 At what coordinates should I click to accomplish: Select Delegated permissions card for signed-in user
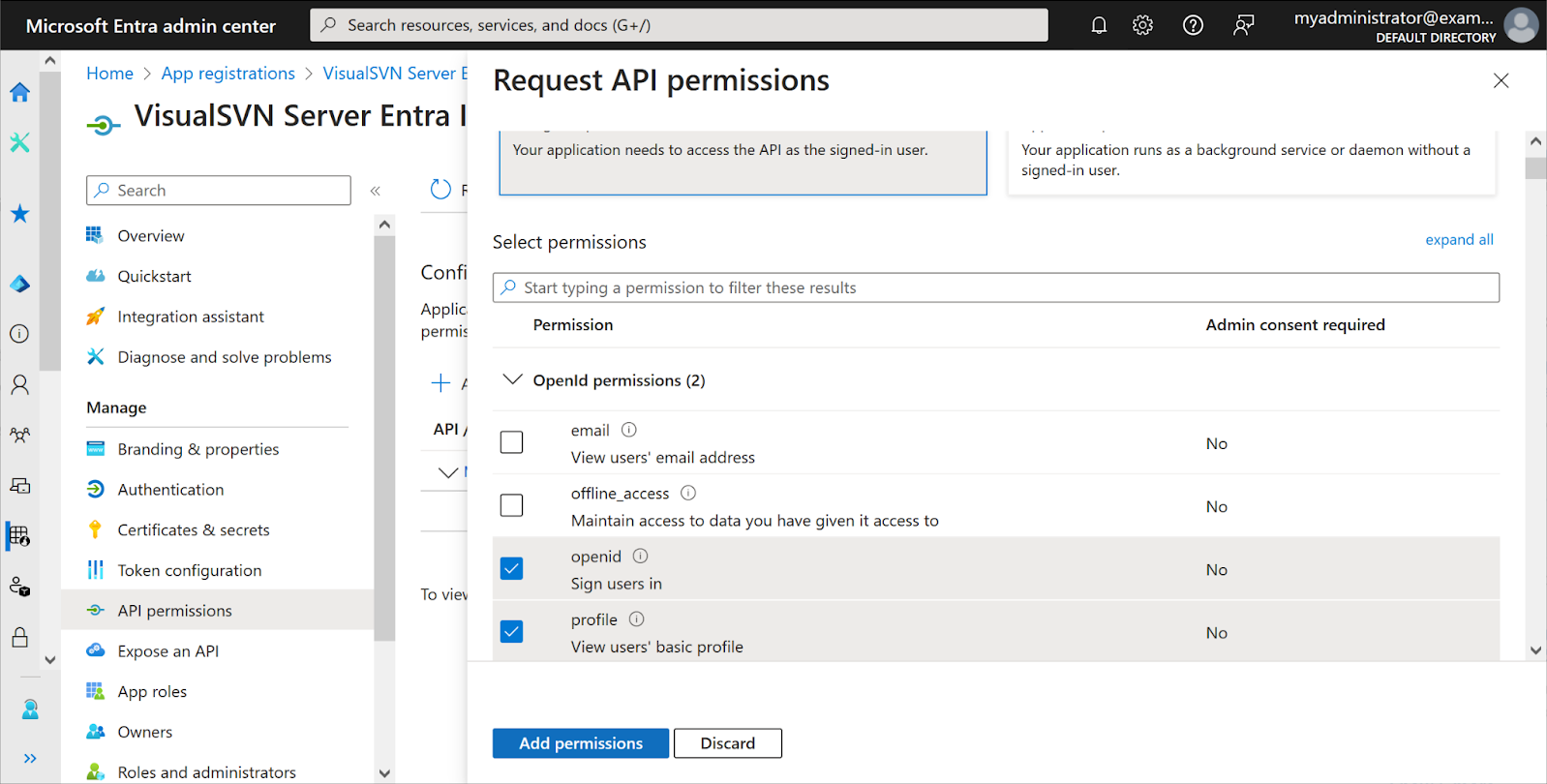(x=743, y=163)
